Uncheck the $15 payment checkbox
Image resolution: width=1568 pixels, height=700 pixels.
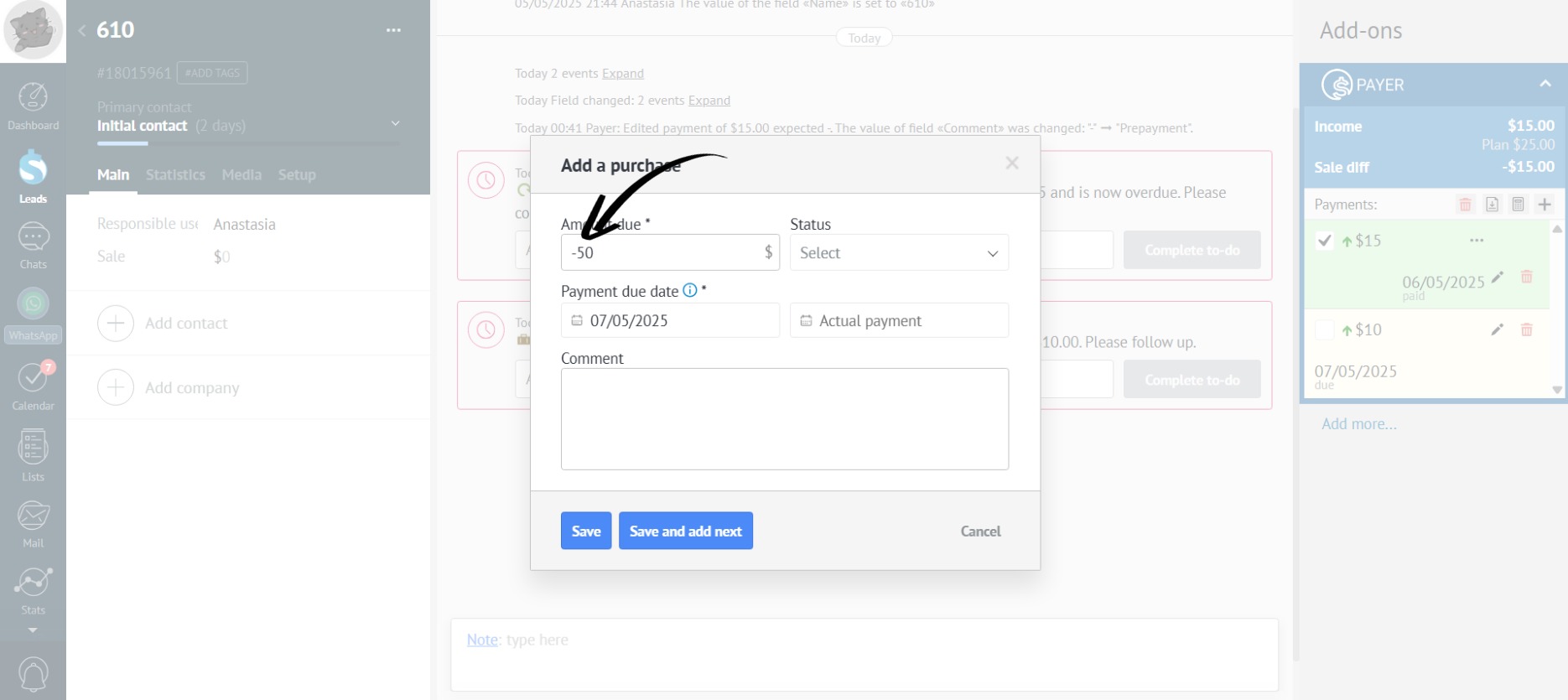click(x=1325, y=241)
